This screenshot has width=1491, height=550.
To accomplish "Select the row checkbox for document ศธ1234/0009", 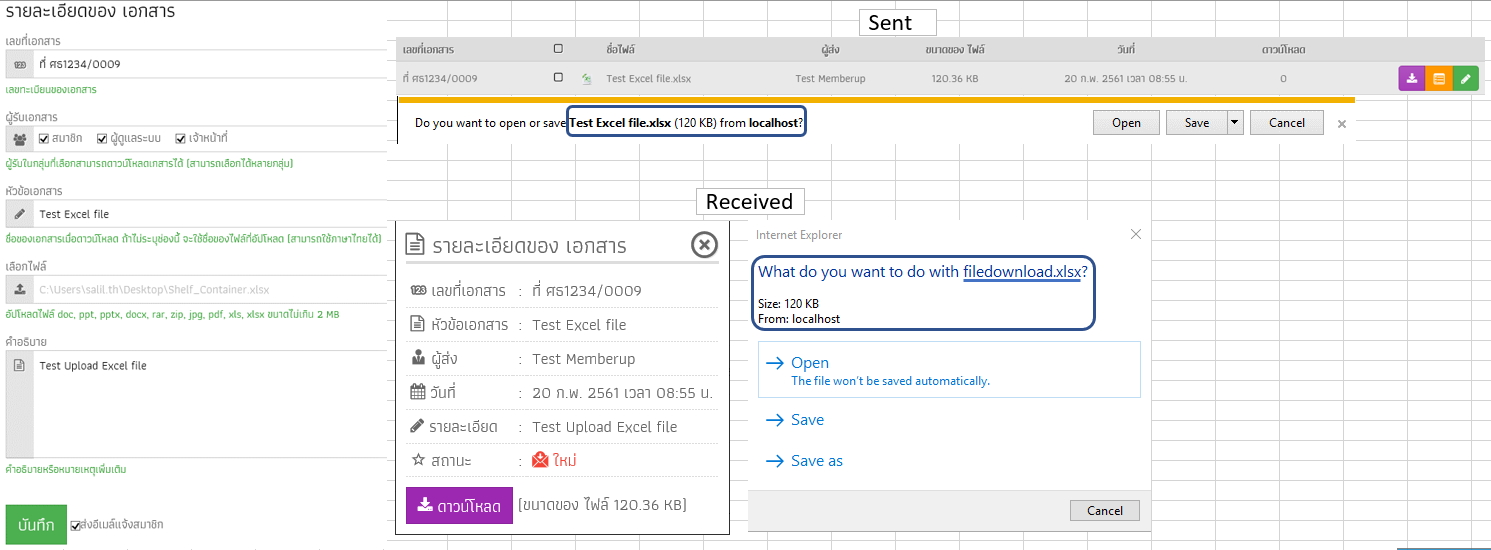I will click(558, 78).
